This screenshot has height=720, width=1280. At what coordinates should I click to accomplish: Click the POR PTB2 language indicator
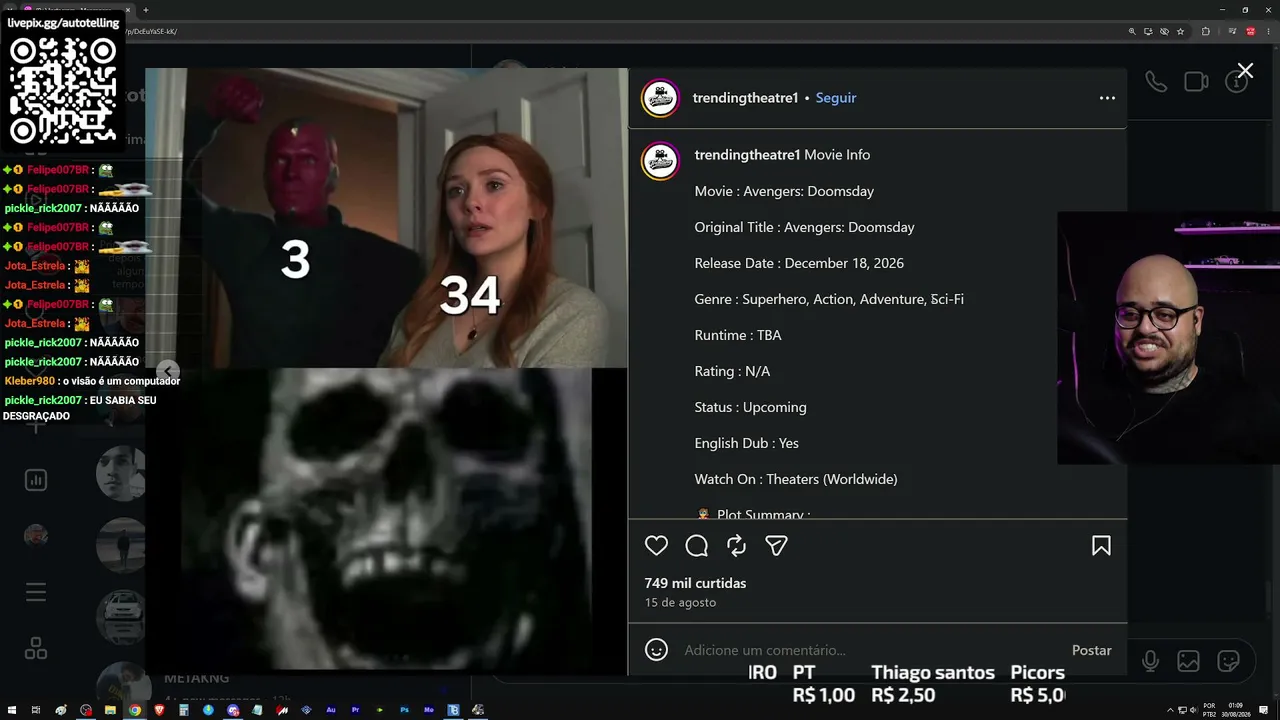coord(1210,710)
